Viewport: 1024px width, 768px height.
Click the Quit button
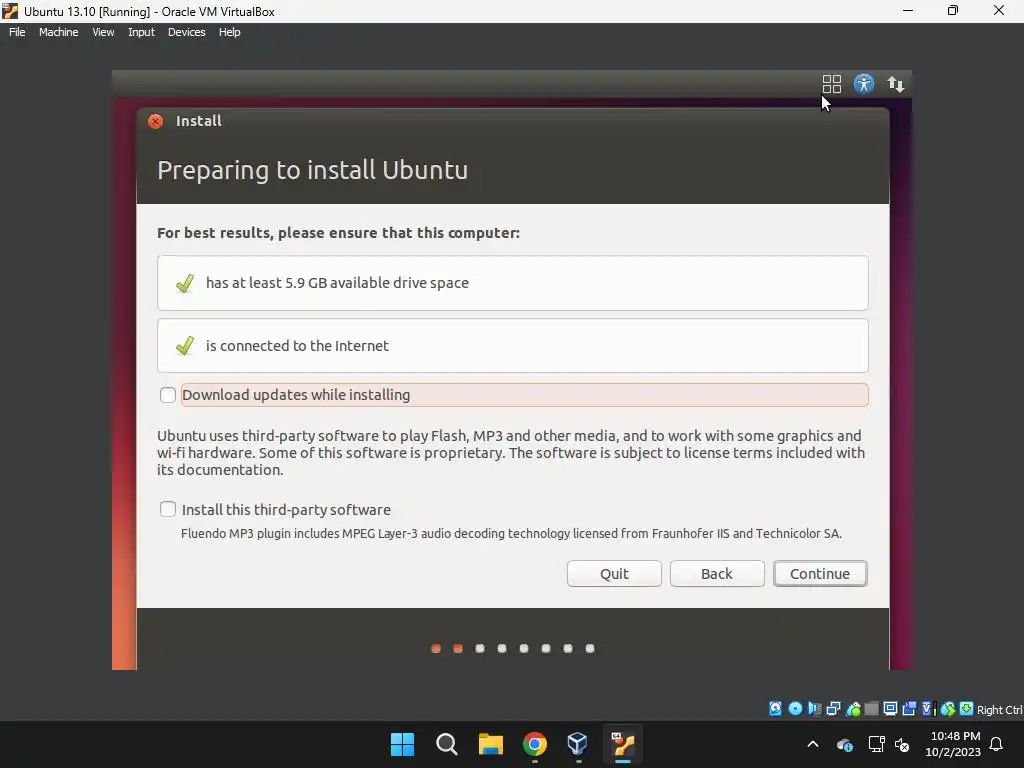(614, 573)
